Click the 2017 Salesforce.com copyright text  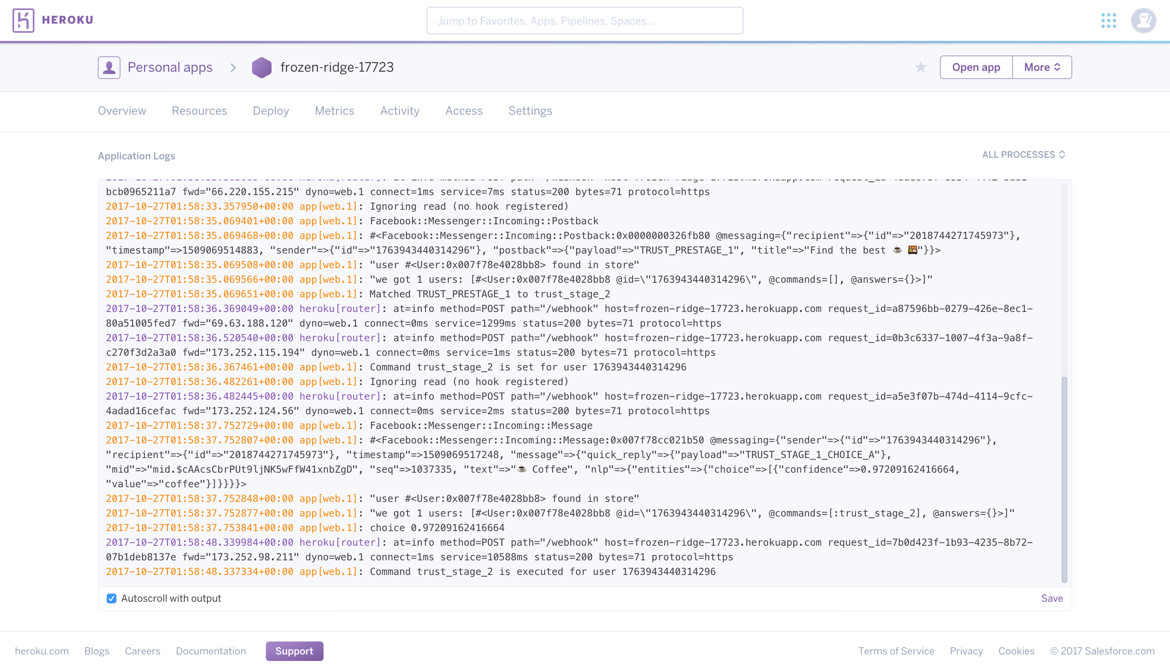pyautogui.click(x=1102, y=651)
